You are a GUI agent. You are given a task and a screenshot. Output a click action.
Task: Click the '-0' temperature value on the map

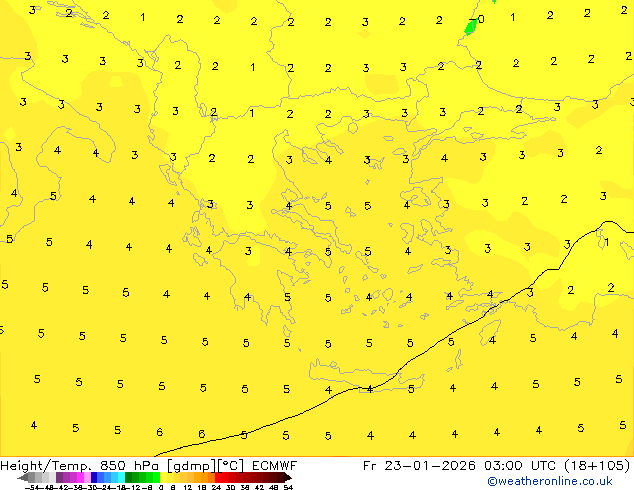pos(477,19)
